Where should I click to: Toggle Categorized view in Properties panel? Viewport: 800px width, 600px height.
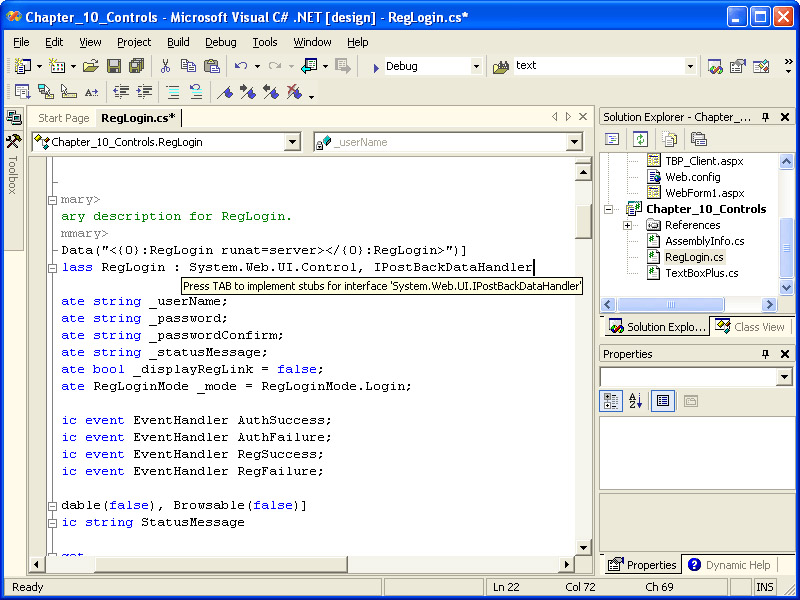coord(611,401)
